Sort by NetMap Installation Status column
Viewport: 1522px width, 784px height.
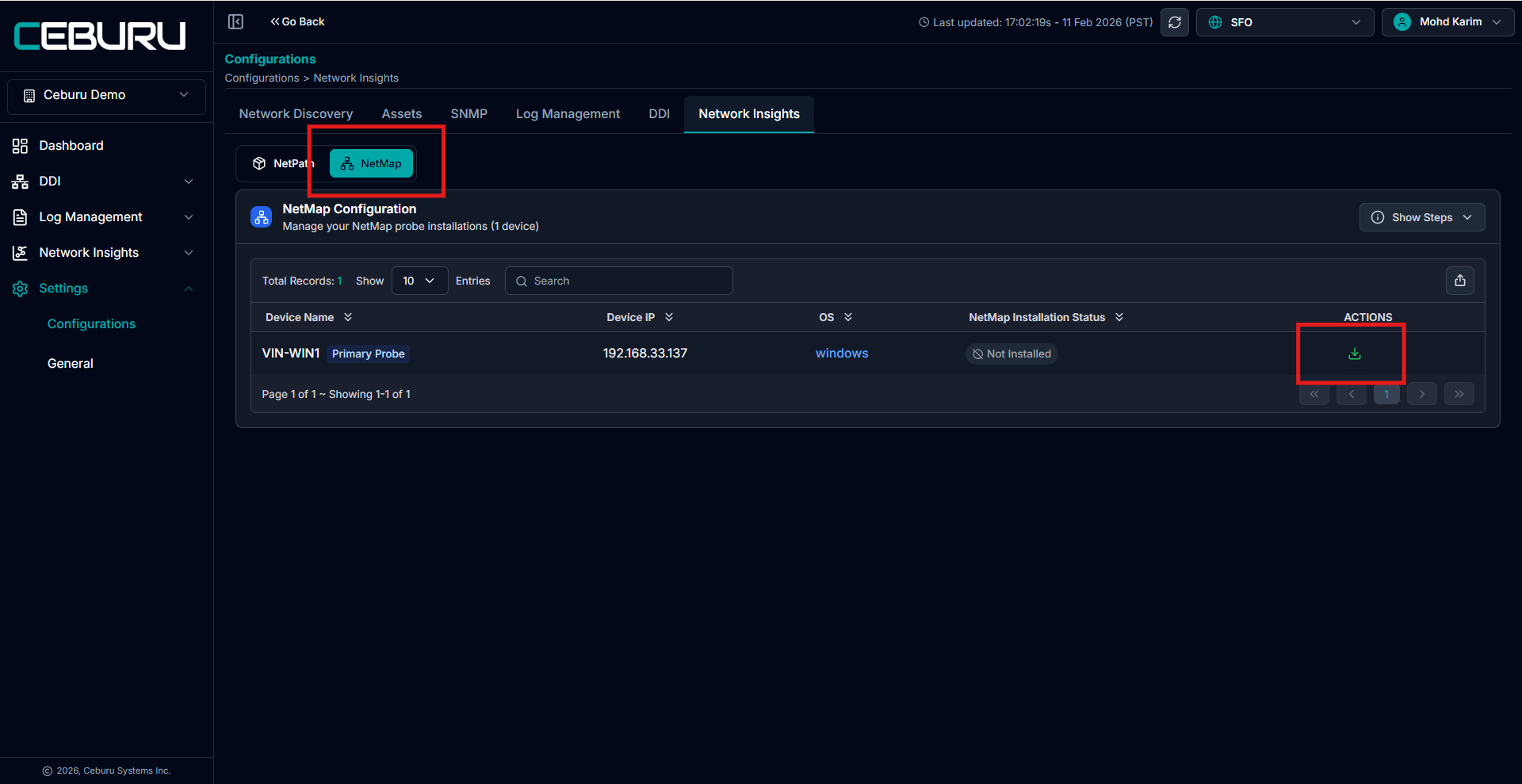(x=1119, y=317)
